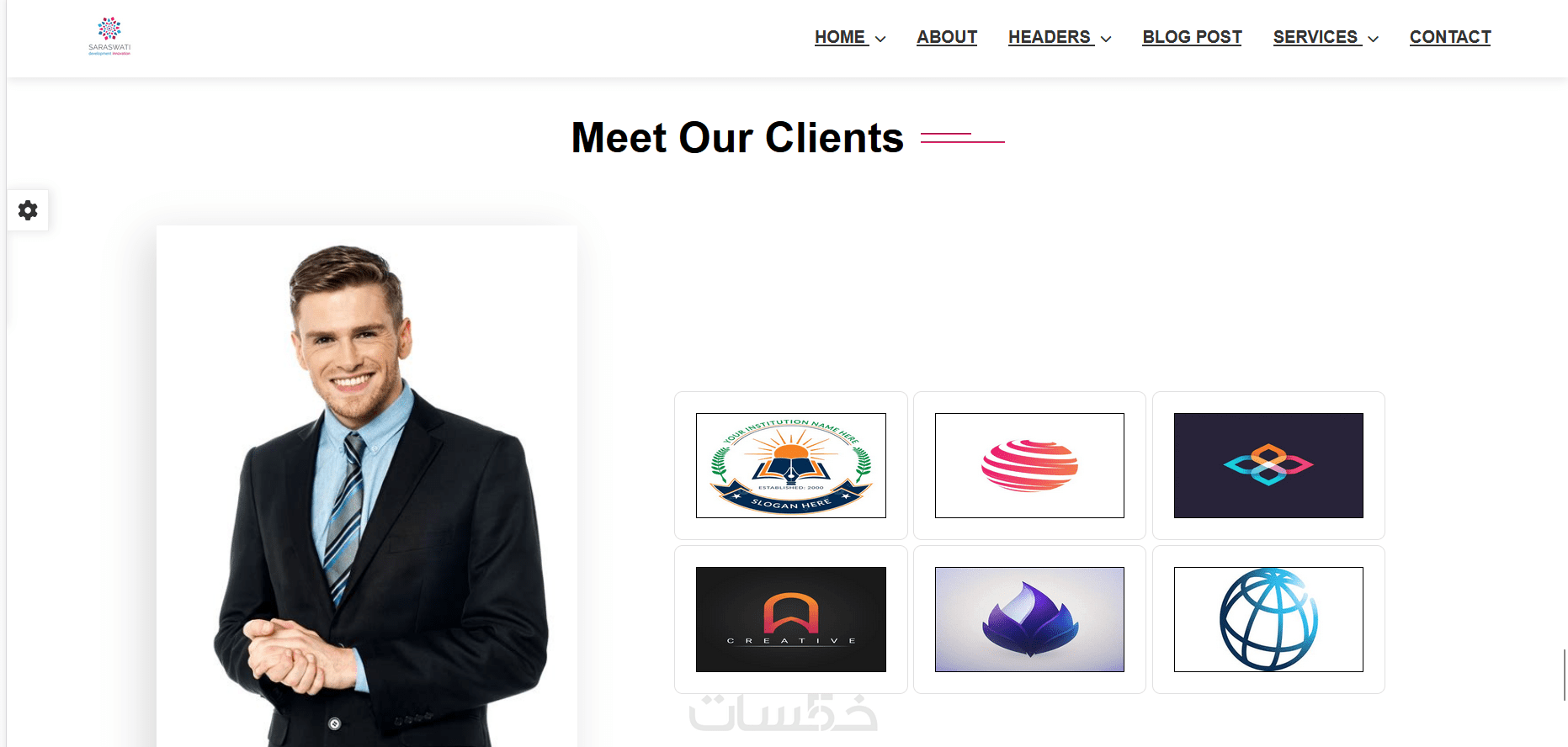The width and height of the screenshot is (1568, 747).
Task: Click the Saraswati logo in header
Action: tap(109, 36)
